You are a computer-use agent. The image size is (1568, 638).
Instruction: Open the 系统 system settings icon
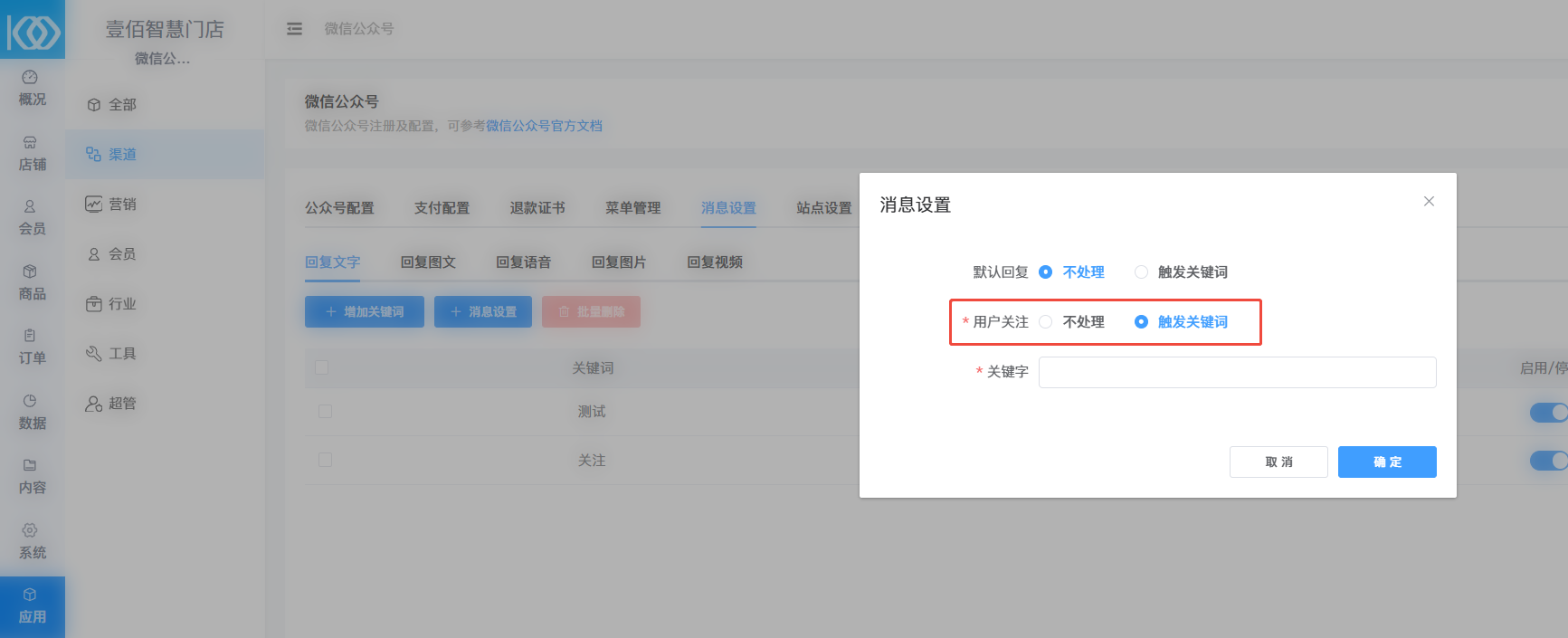click(x=32, y=541)
